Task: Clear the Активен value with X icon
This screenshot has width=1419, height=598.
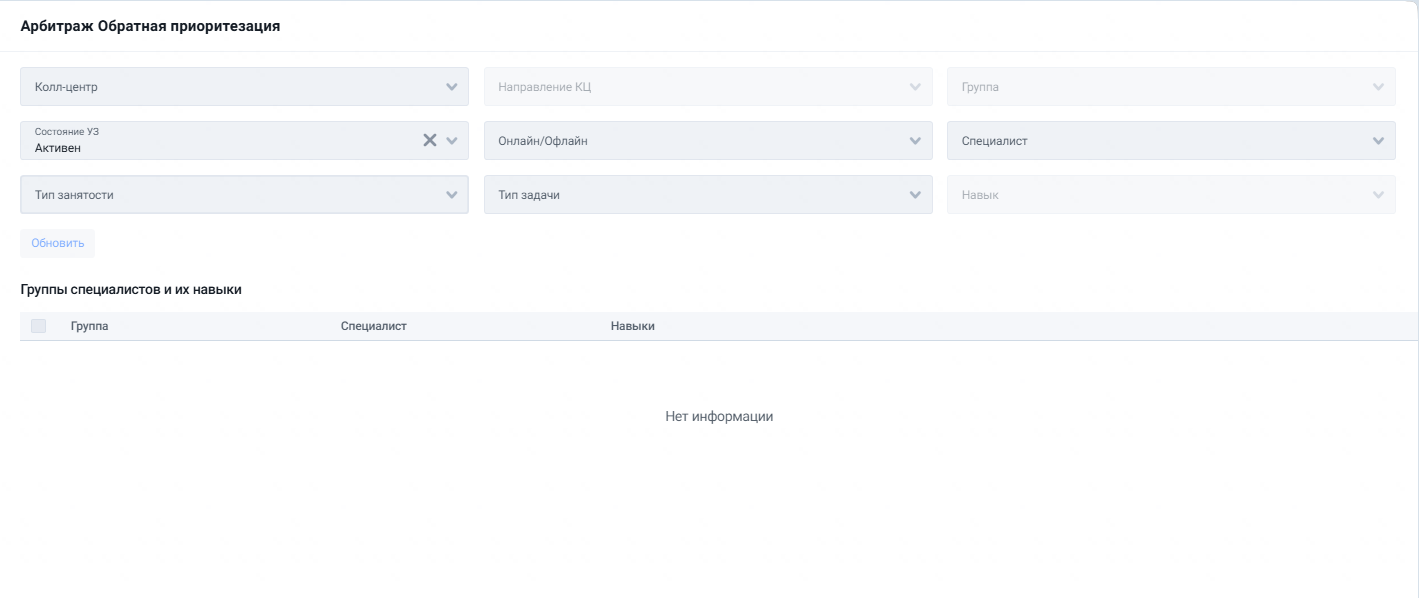Action: click(x=430, y=141)
